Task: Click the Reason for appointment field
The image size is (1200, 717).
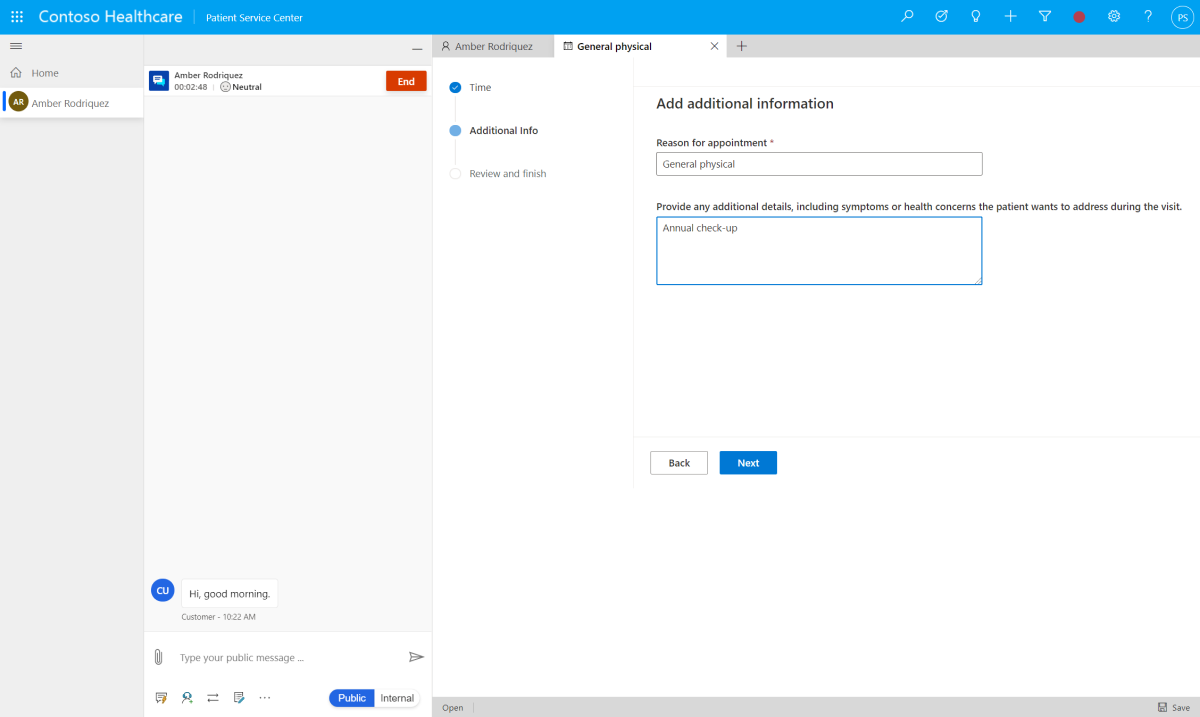Action: click(819, 164)
